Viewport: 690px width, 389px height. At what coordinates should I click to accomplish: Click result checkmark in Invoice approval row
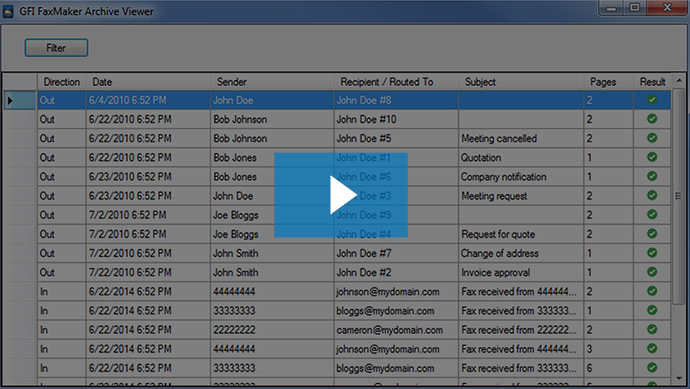point(652,272)
